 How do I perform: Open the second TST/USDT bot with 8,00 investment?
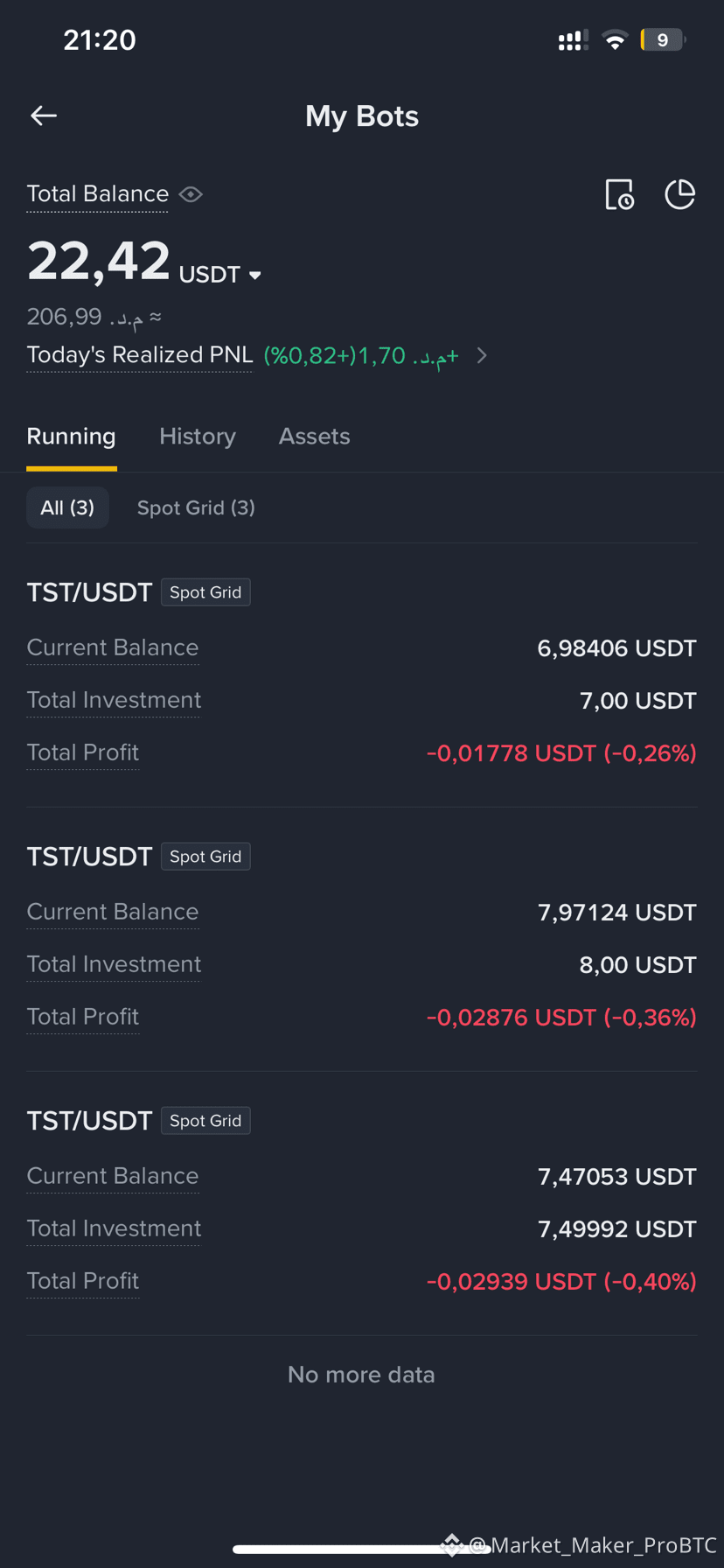click(x=361, y=938)
